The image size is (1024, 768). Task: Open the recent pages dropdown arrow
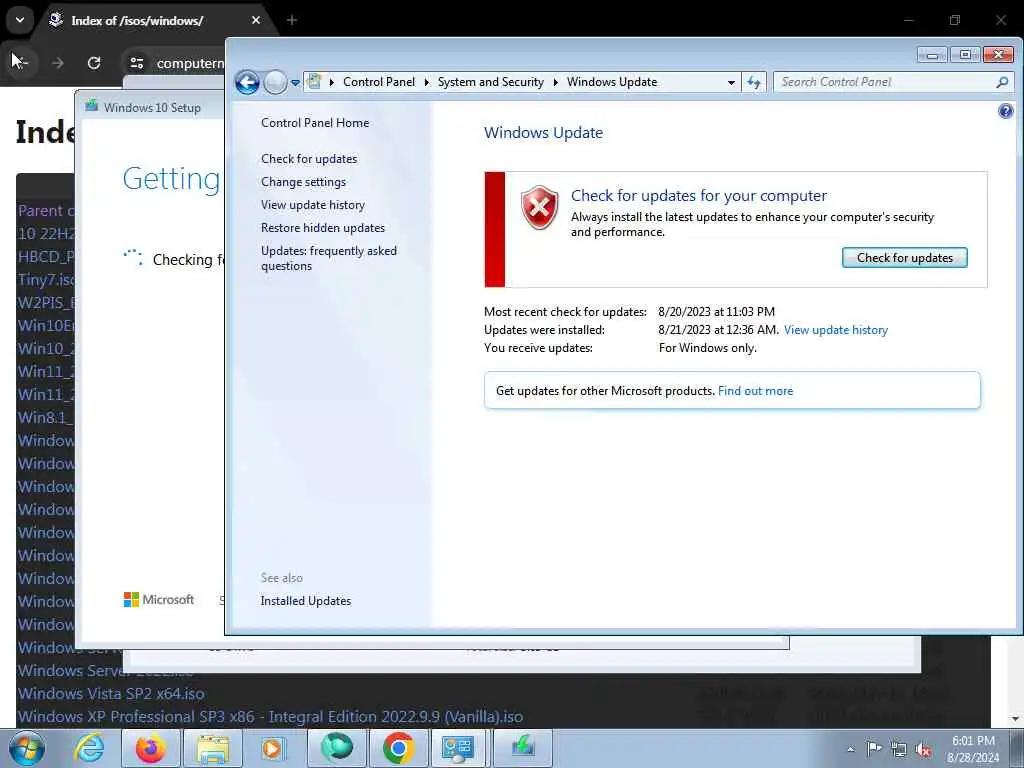tap(295, 83)
